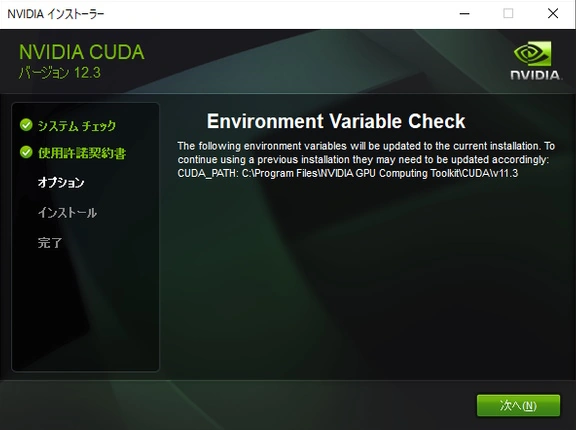Click the NVIDIA wordmark under the logo
576x430 pixels.
536,75
